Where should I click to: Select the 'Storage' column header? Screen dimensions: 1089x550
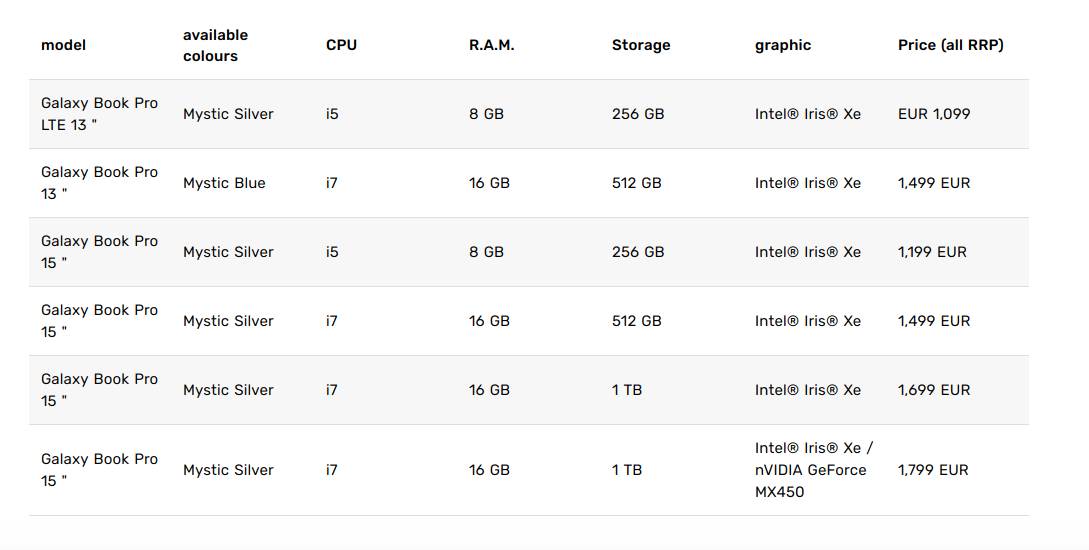click(x=641, y=45)
